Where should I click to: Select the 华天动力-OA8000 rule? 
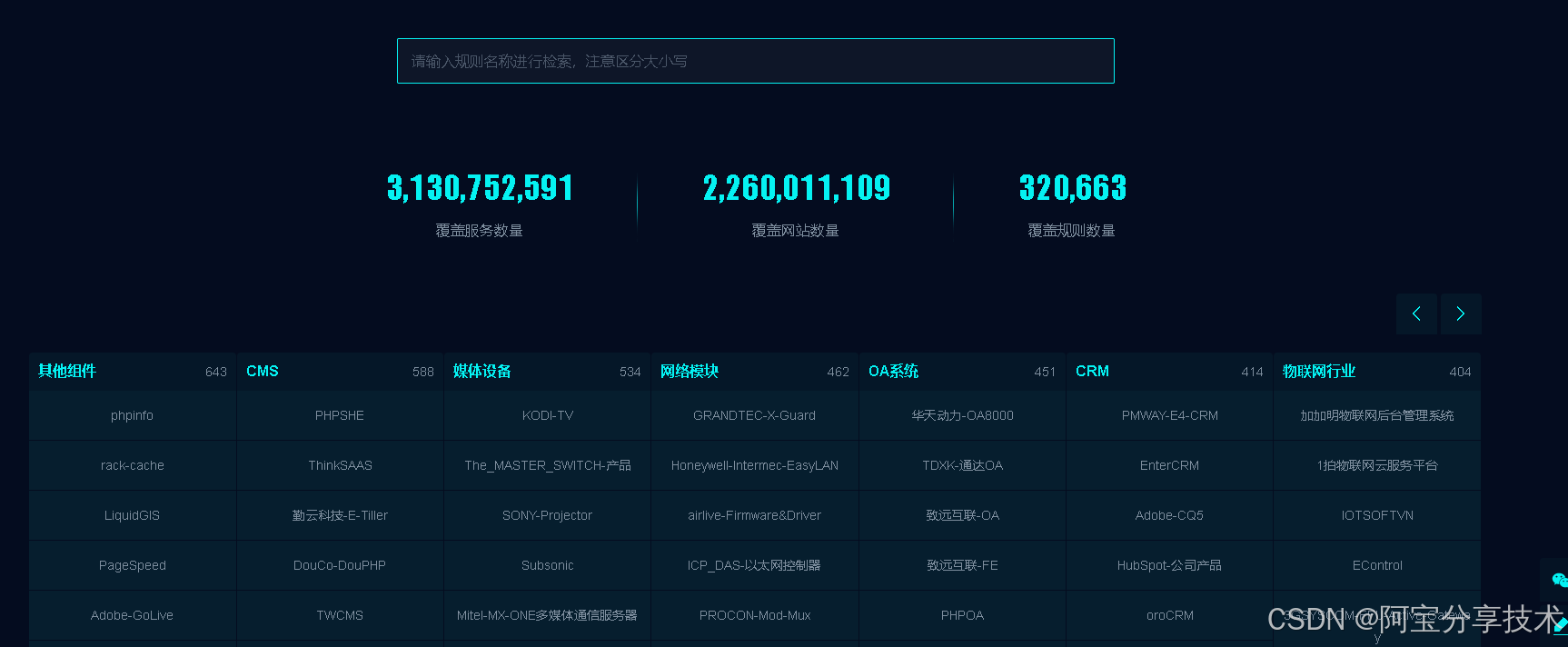[962, 415]
